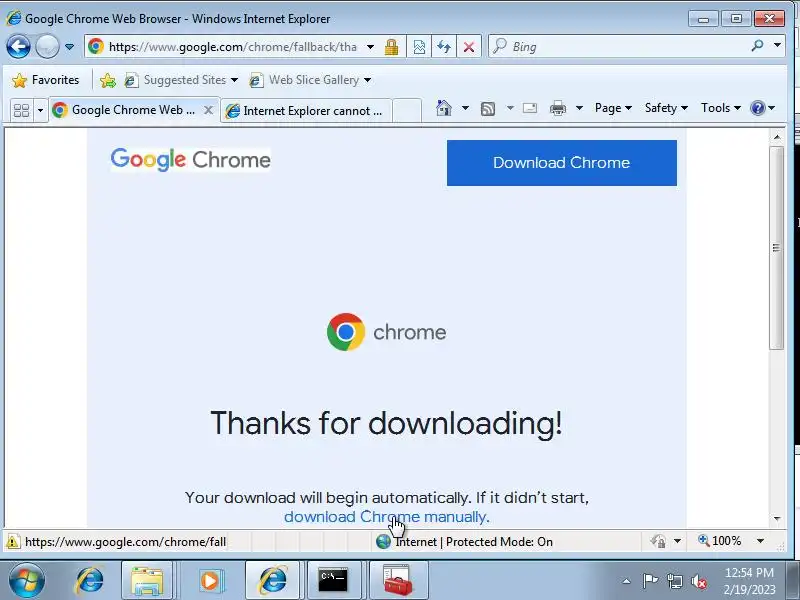The width and height of the screenshot is (800, 600).
Task: Click the network tray icon
Action: pos(674,581)
